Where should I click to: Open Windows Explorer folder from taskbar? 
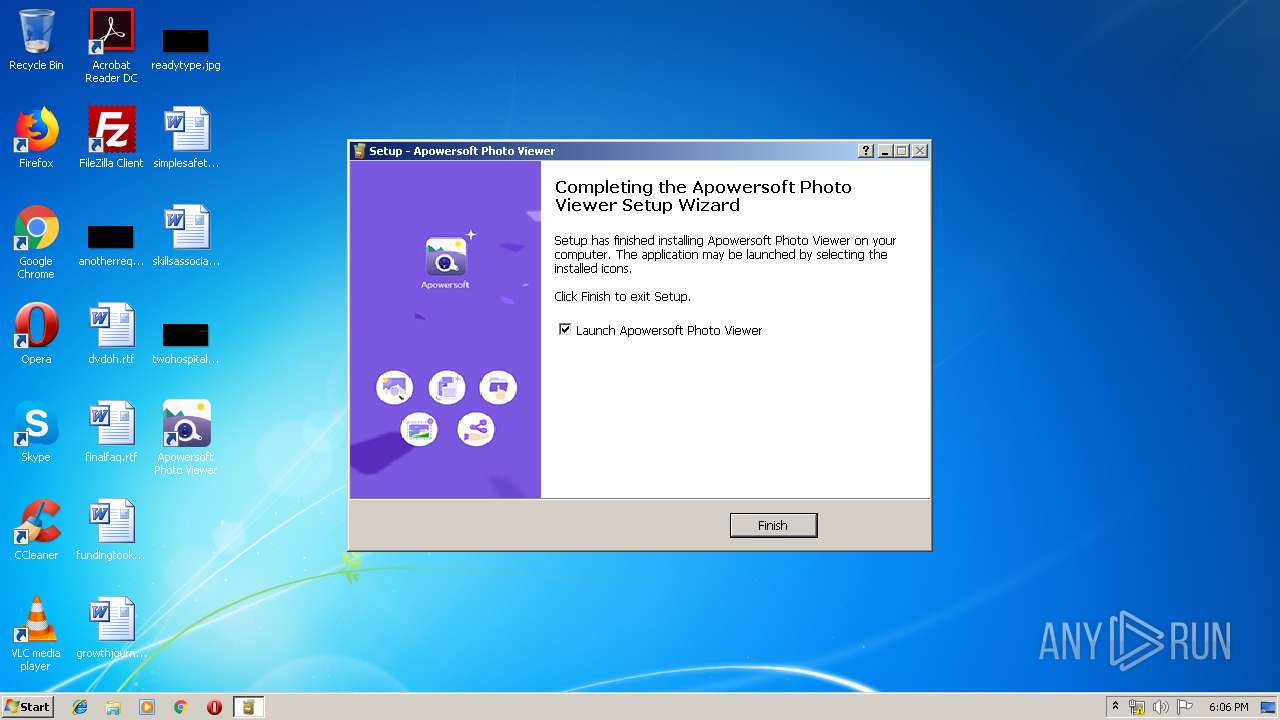tap(113, 707)
